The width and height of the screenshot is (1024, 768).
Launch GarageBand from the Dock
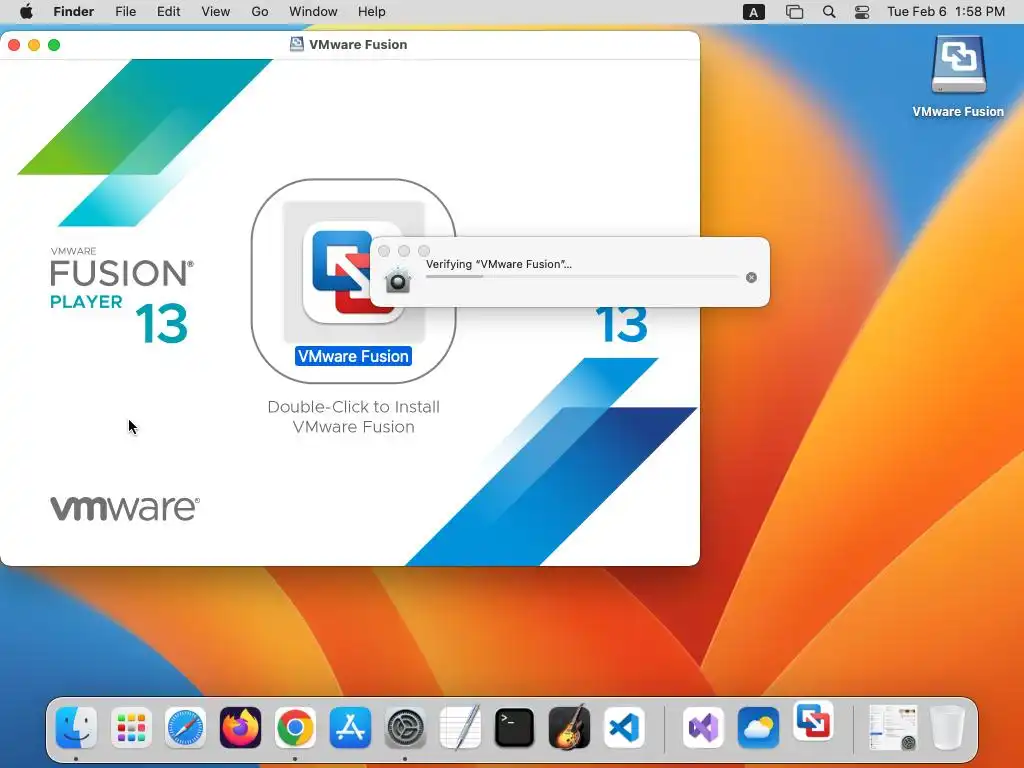569,726
